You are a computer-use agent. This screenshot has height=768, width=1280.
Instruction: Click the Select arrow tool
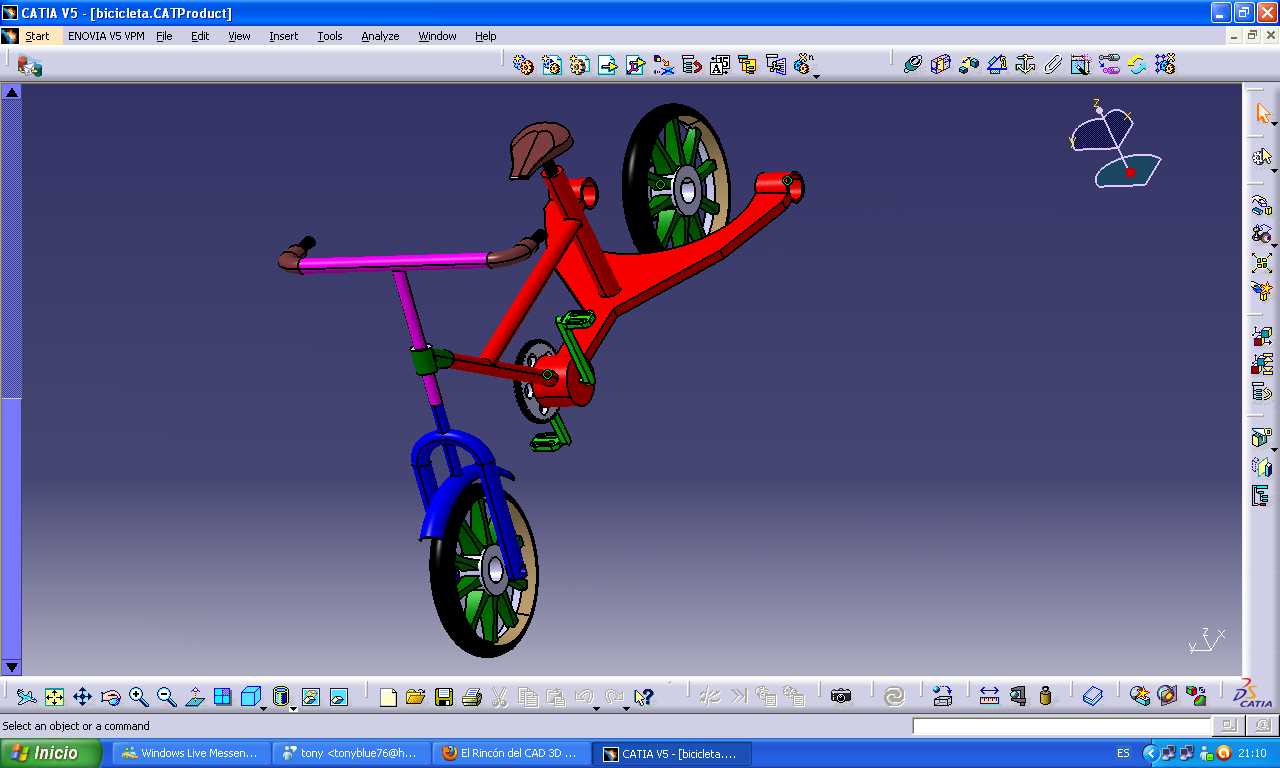[1262, 113]
